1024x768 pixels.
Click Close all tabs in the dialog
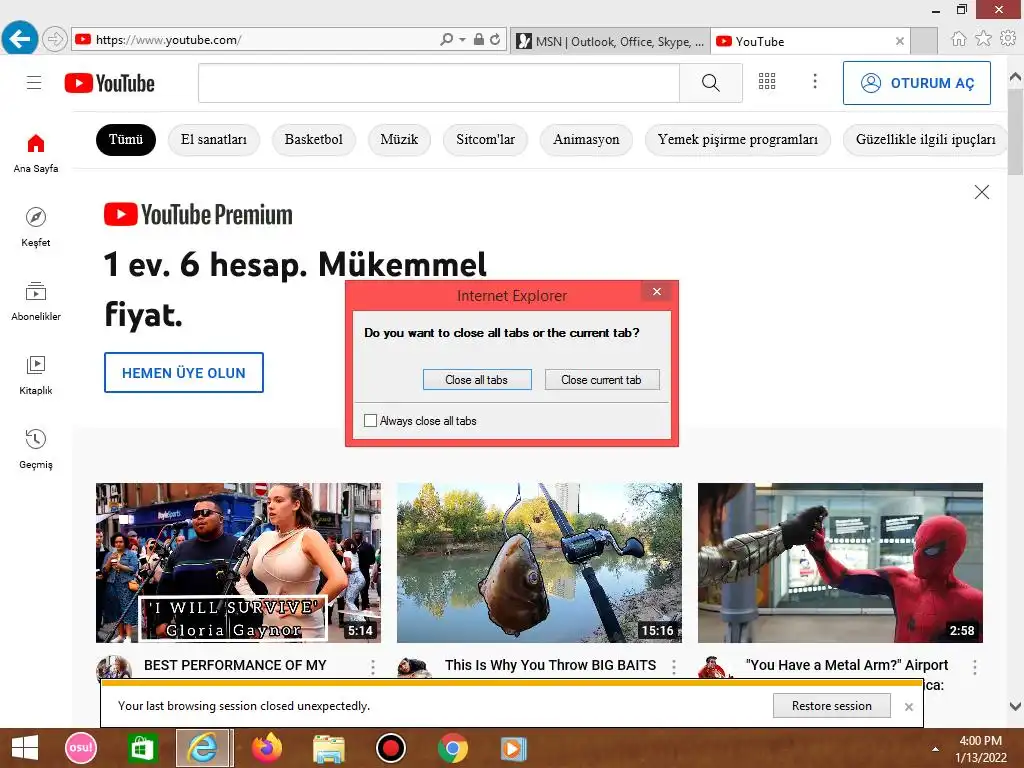tap(477, 379)
